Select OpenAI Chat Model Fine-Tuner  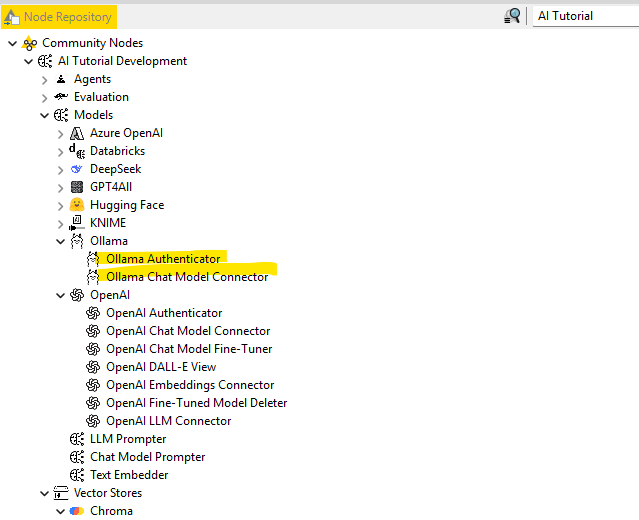coord(189,349)
